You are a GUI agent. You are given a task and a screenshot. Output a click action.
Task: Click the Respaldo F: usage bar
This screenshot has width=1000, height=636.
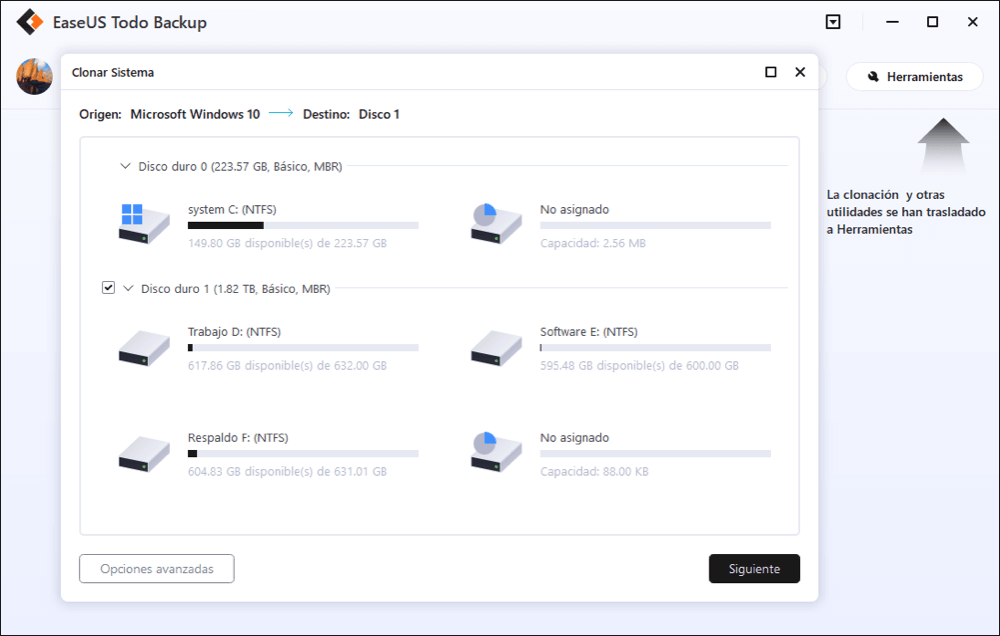[303, 454]
